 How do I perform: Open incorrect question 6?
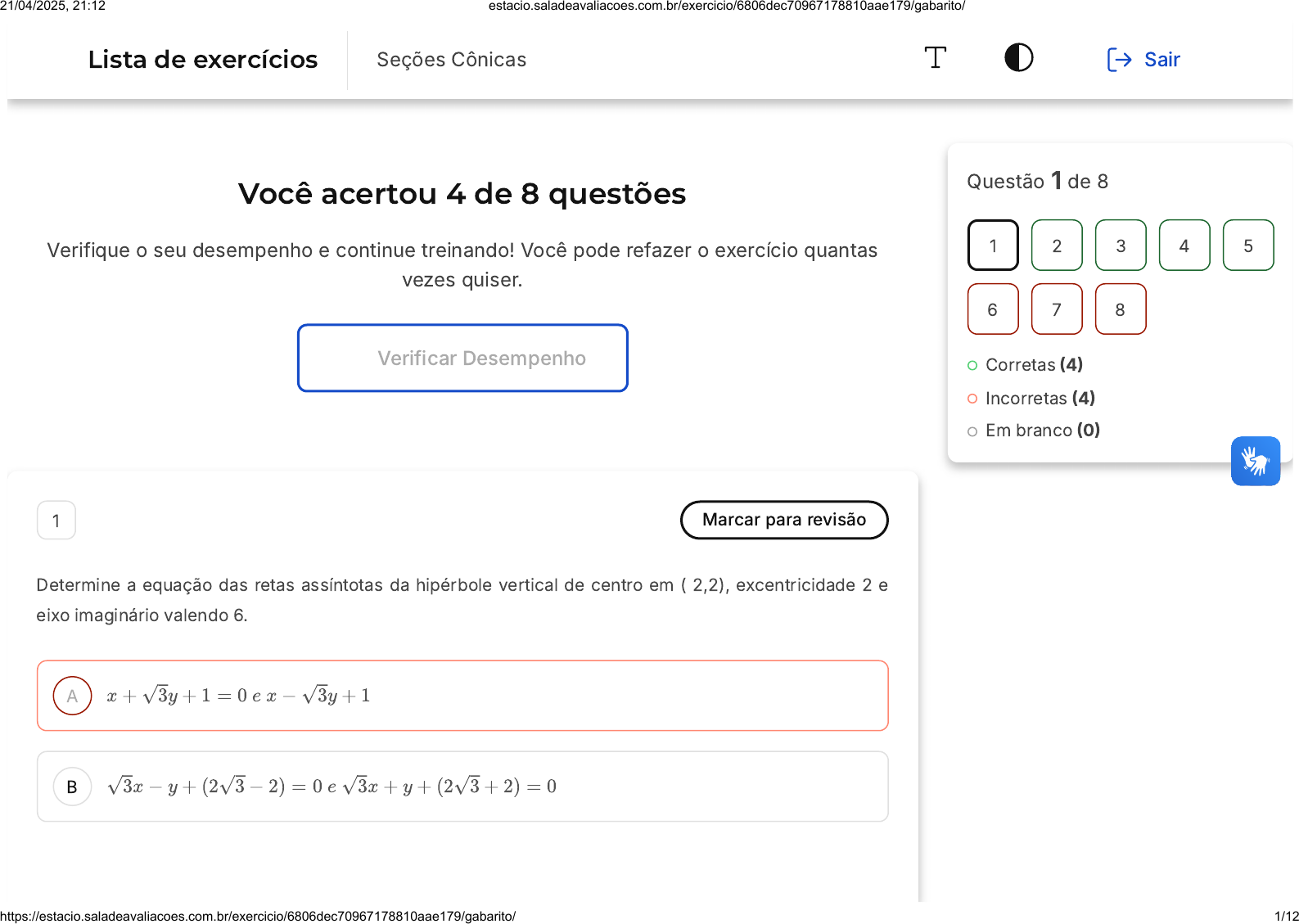coord(993,309)
